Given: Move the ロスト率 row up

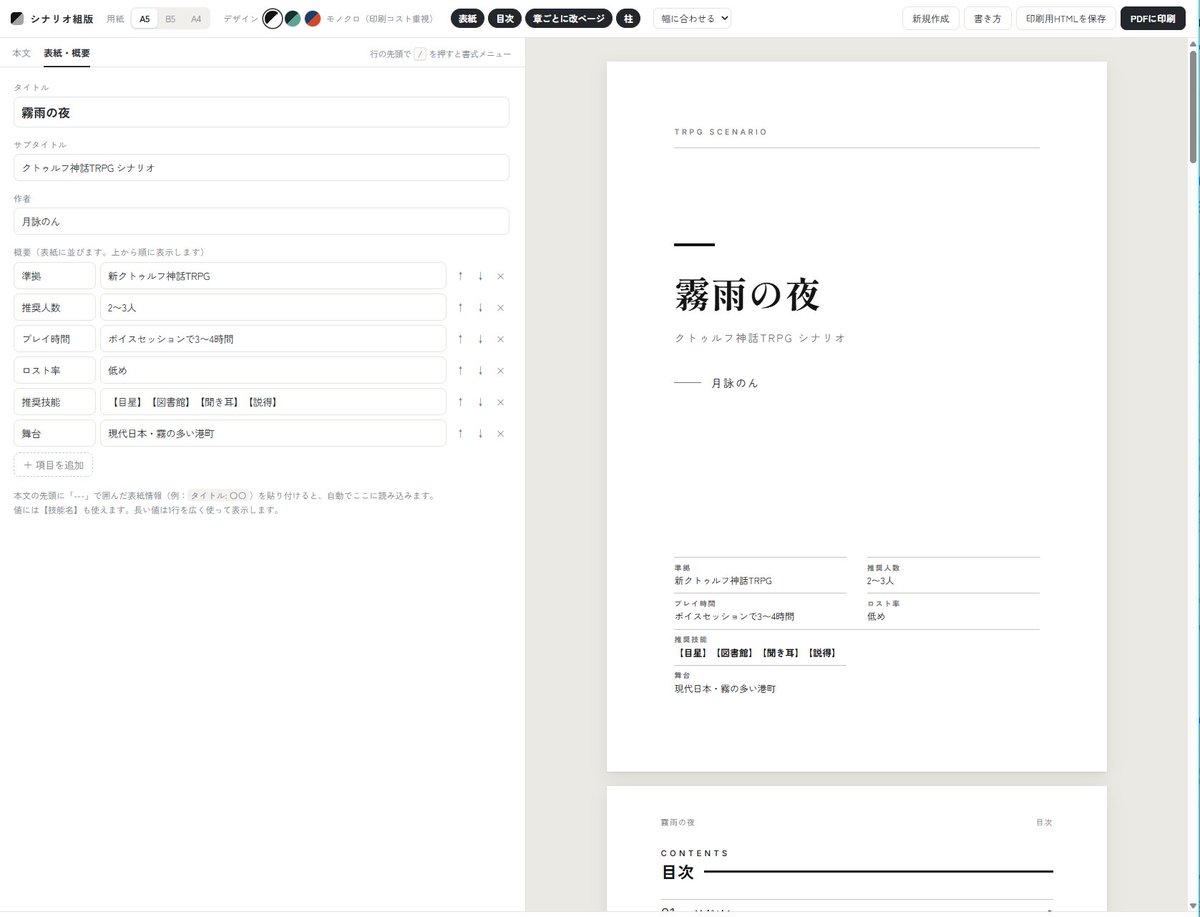Looking at the screenshot, I should pos(460,370).
